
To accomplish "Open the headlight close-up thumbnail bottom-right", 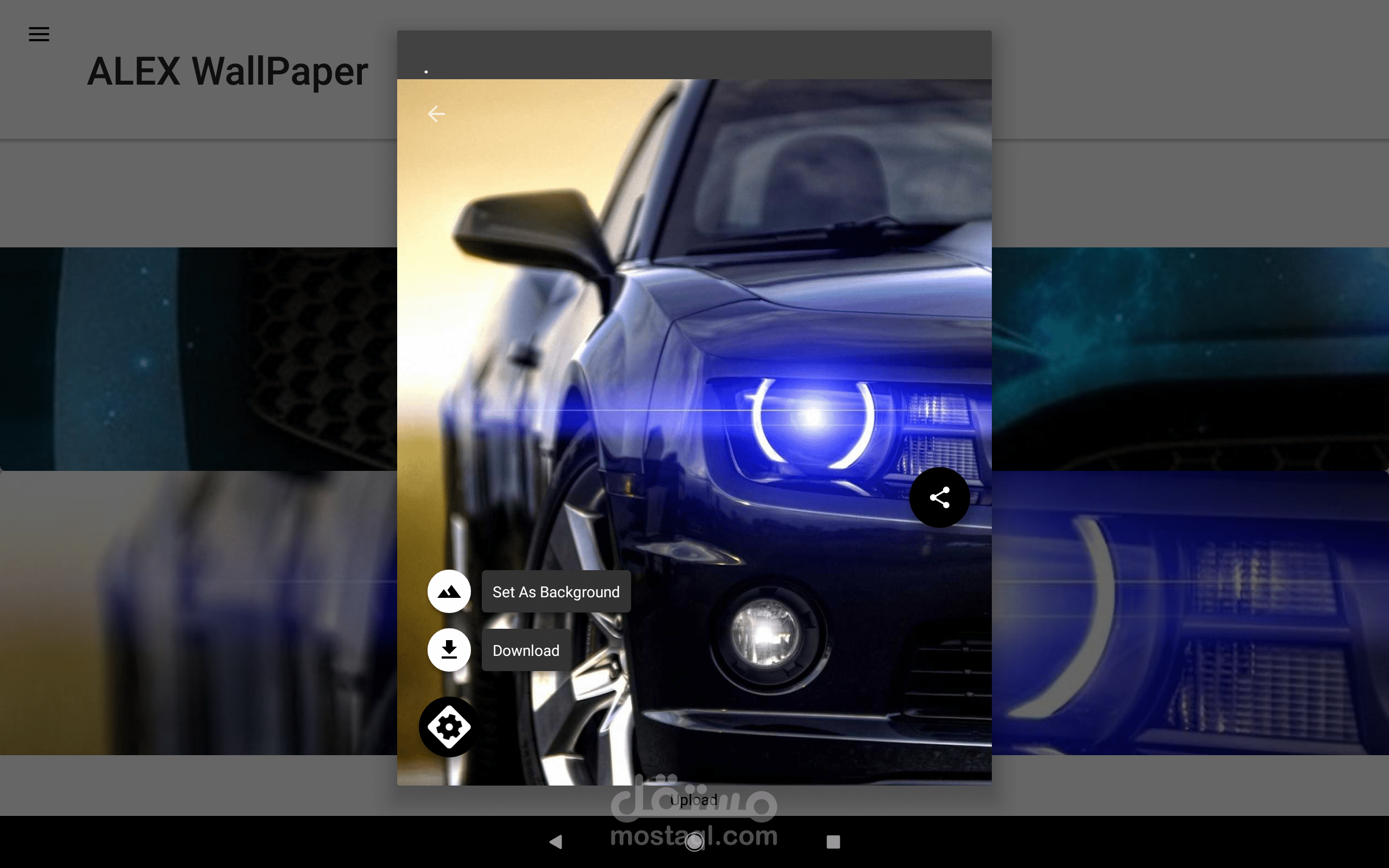I will pos(1189,612).
